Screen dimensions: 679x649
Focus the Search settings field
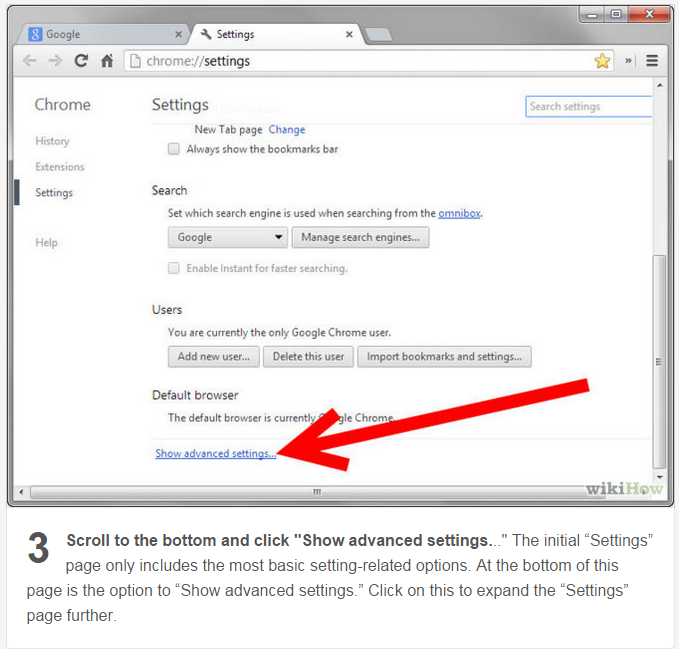click(589, 107)
